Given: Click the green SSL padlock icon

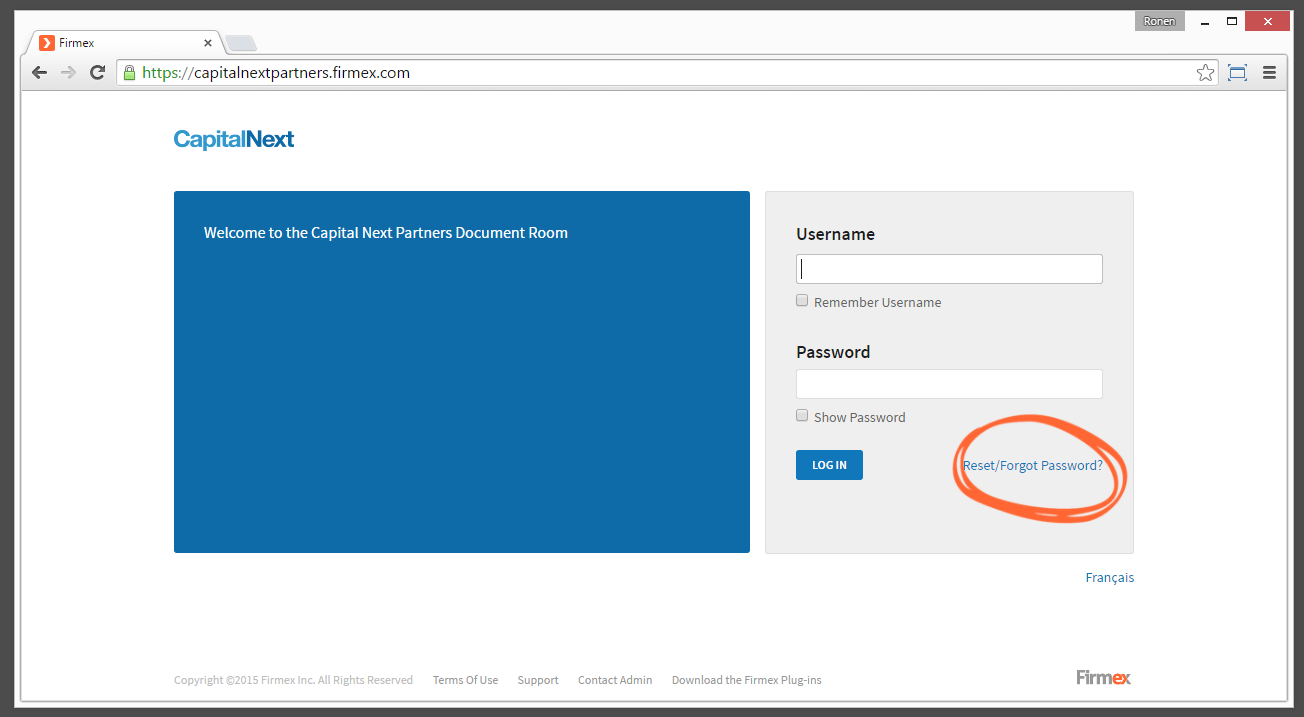Looking at the screenshot, I should pos(129,72).
